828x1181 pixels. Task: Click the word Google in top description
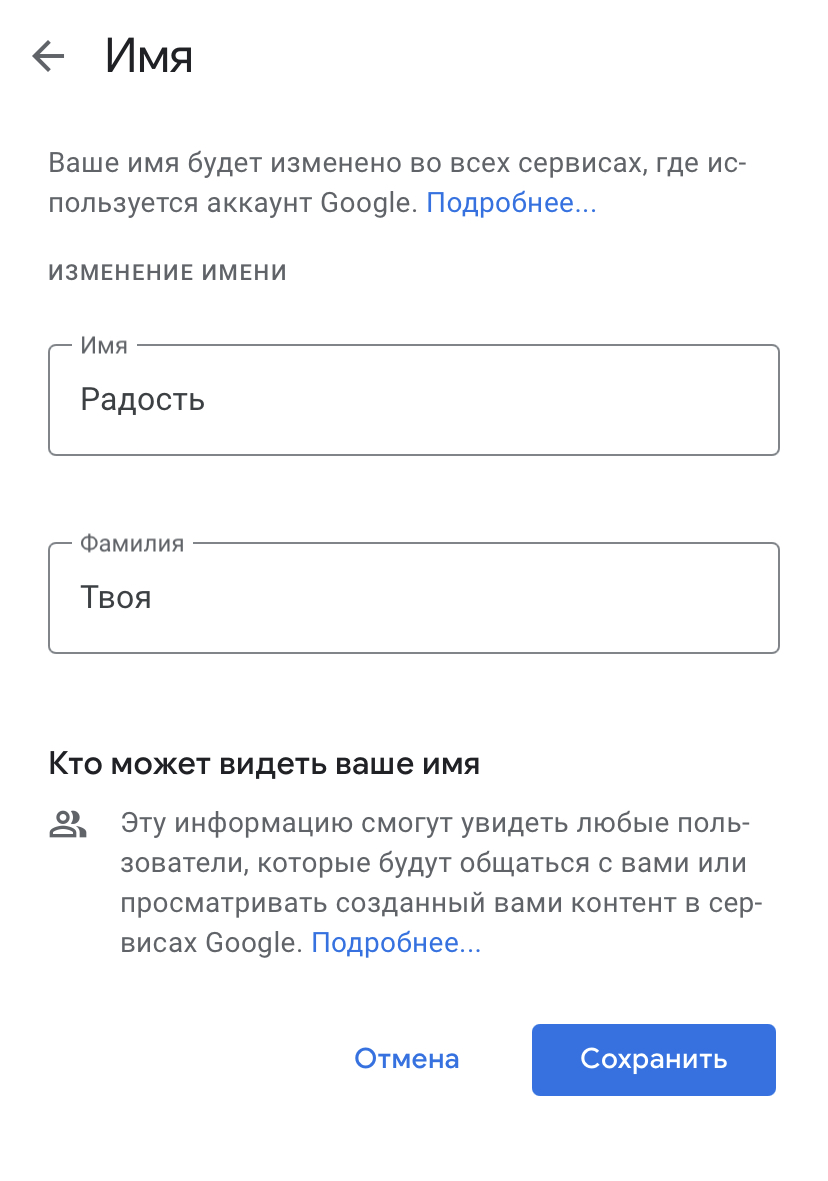[x=366, y=203]
